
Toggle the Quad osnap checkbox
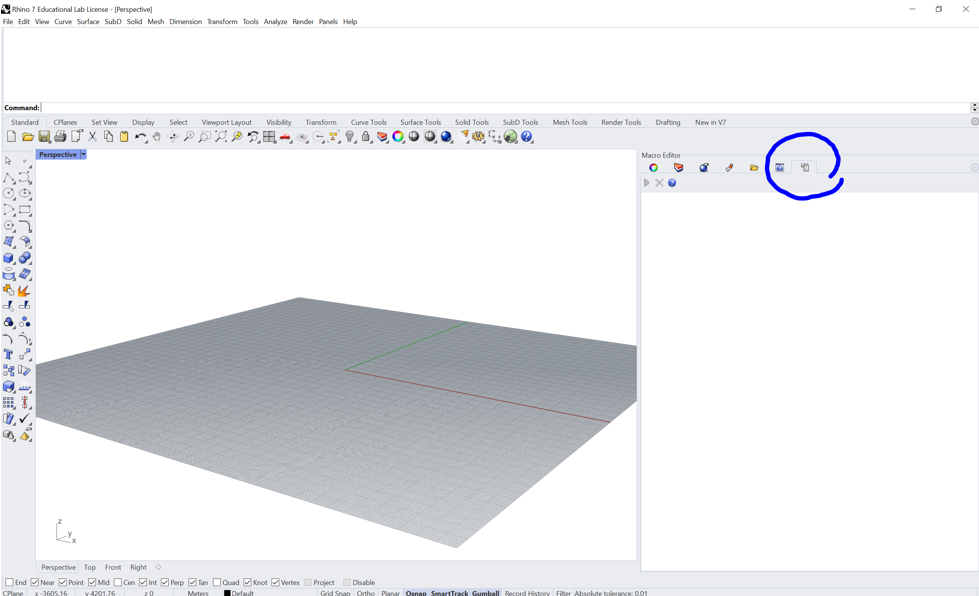217,582
